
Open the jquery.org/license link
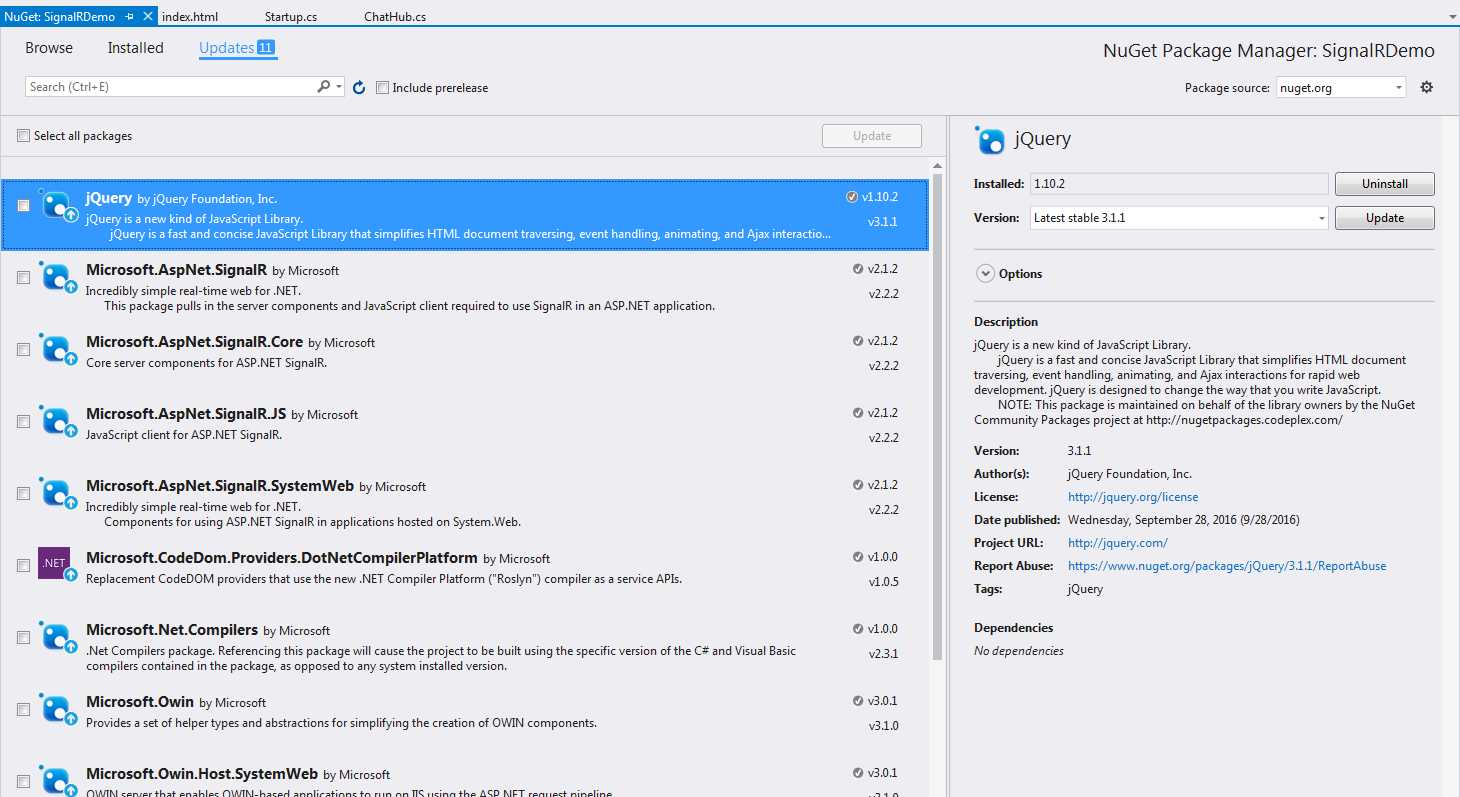coord(1133,497)
